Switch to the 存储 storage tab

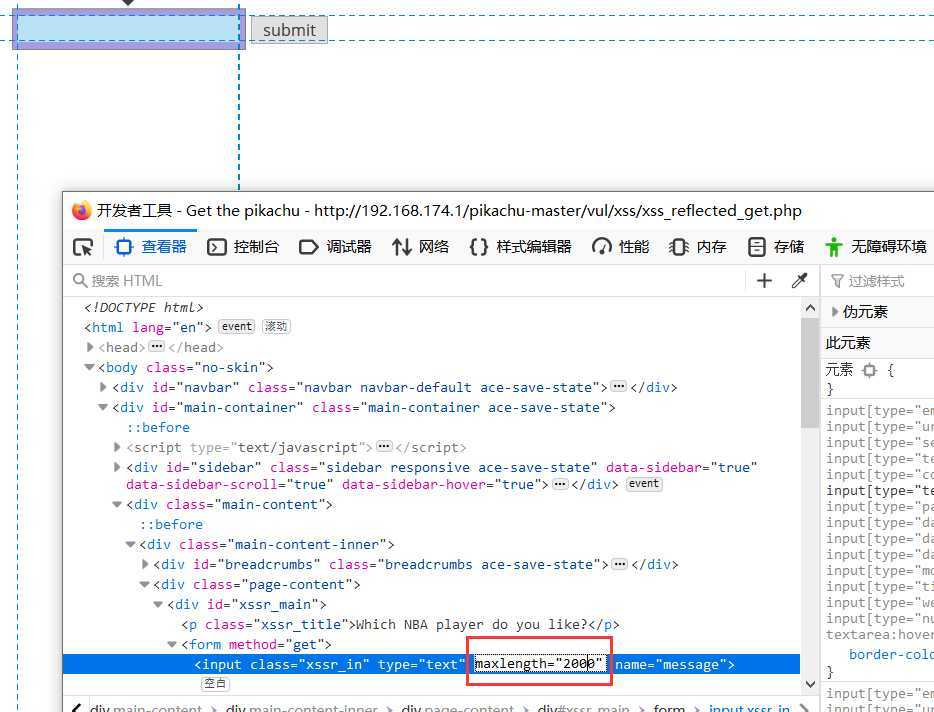pyautogui.click(x=776, y=247)
